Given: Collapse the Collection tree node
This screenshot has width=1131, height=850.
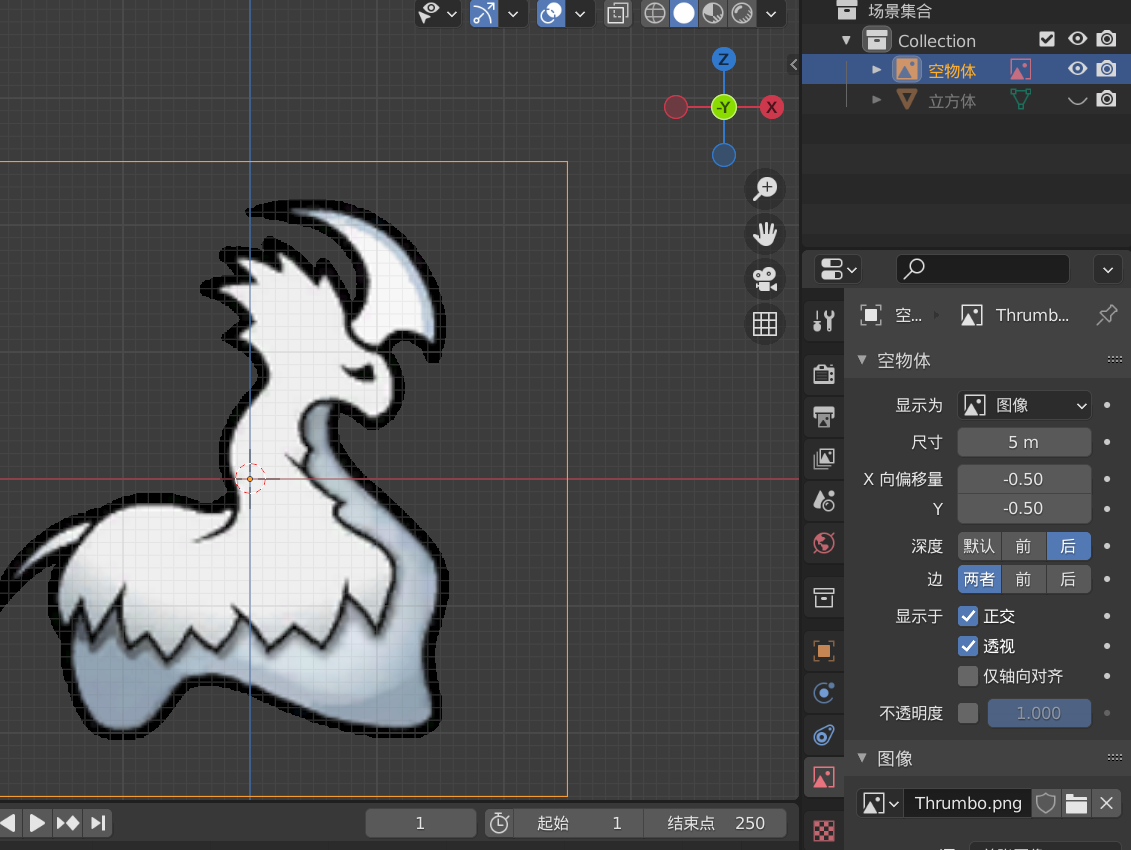Looking at the screenshot, I should (847, 40).
